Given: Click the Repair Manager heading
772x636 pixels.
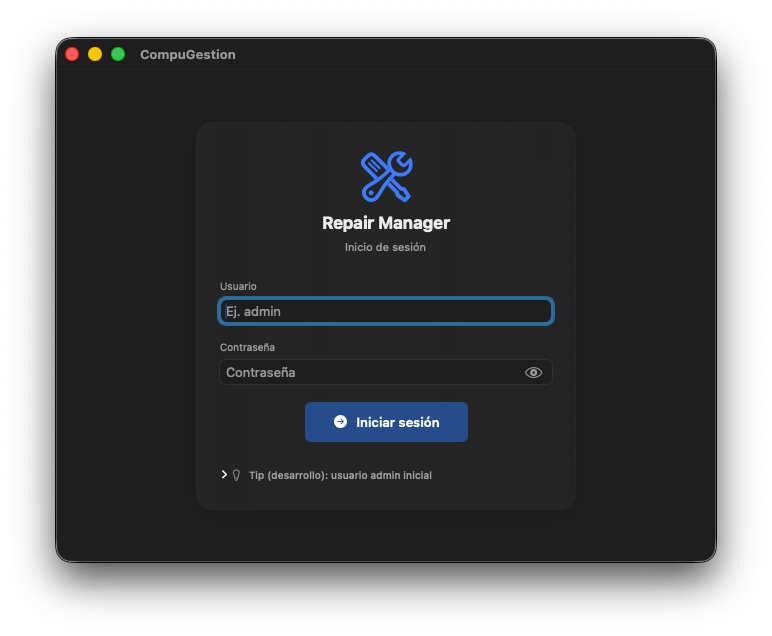Looking at the screenshot, I should click(386, 223).
